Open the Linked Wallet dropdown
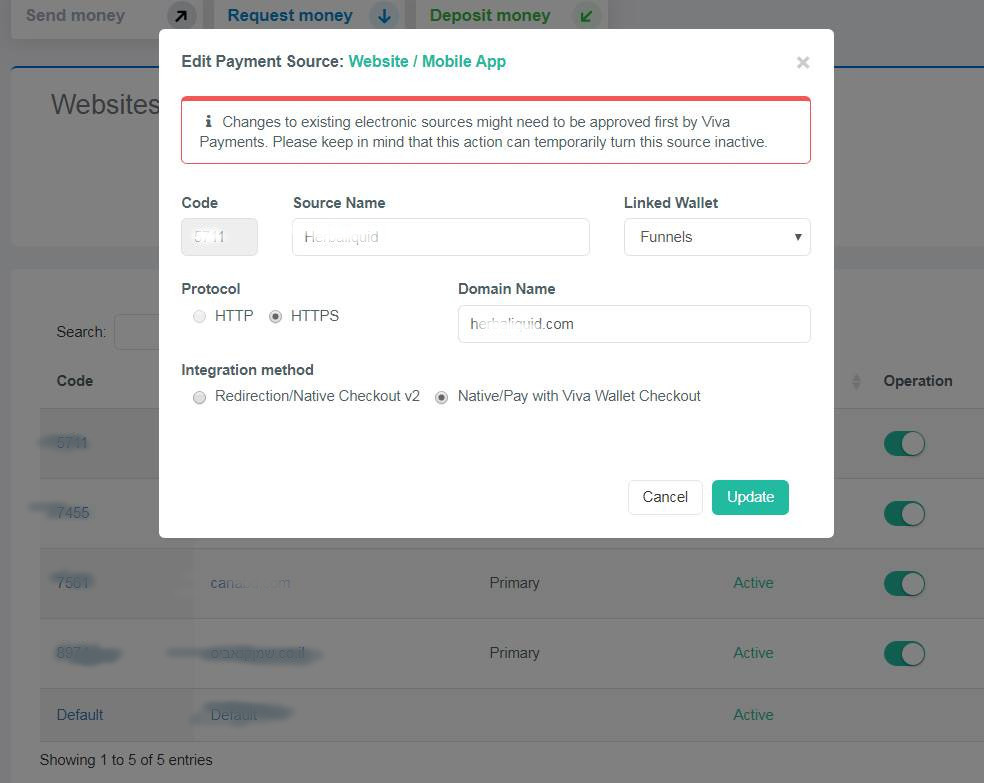 click(x=717, y=237)
